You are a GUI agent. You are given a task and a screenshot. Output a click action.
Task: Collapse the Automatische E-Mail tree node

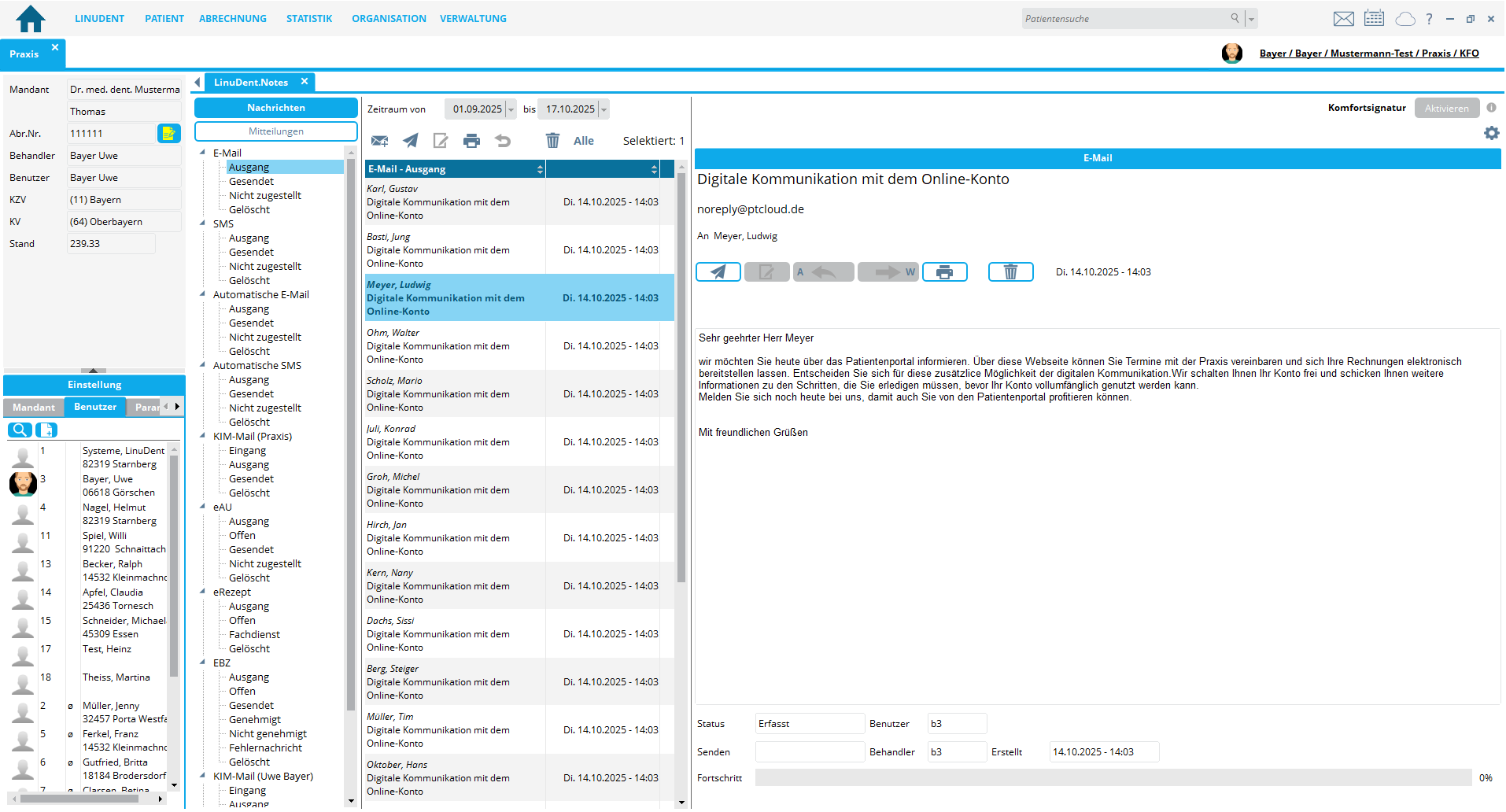(203, 295)
